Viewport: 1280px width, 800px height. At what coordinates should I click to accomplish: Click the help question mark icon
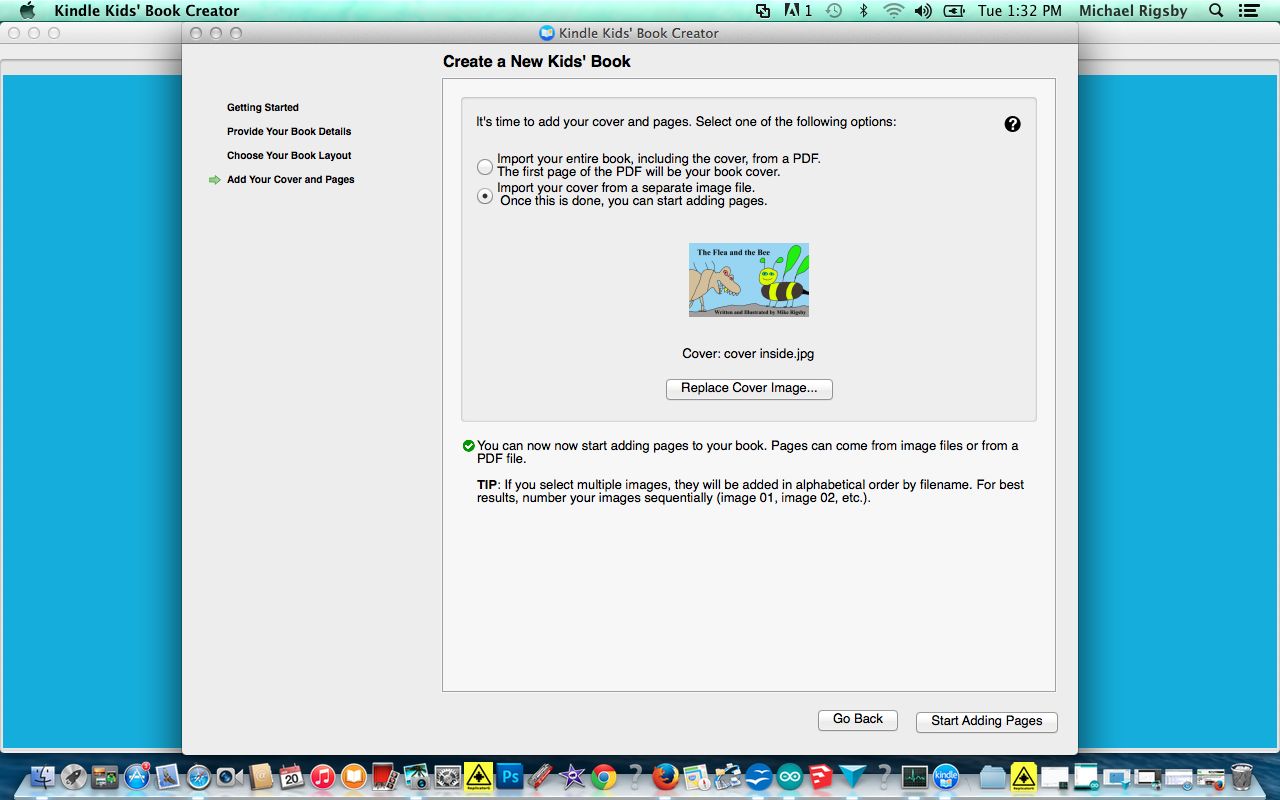(1012, 124)
